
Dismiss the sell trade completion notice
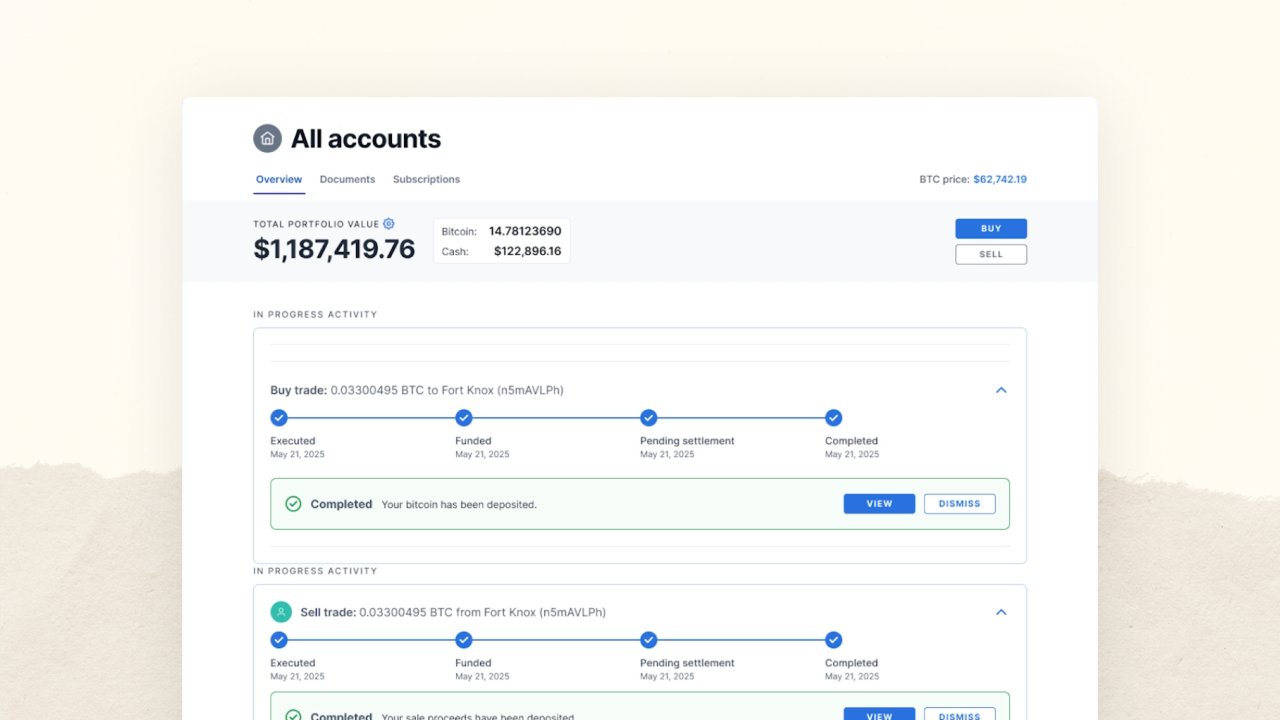point(959,715)
